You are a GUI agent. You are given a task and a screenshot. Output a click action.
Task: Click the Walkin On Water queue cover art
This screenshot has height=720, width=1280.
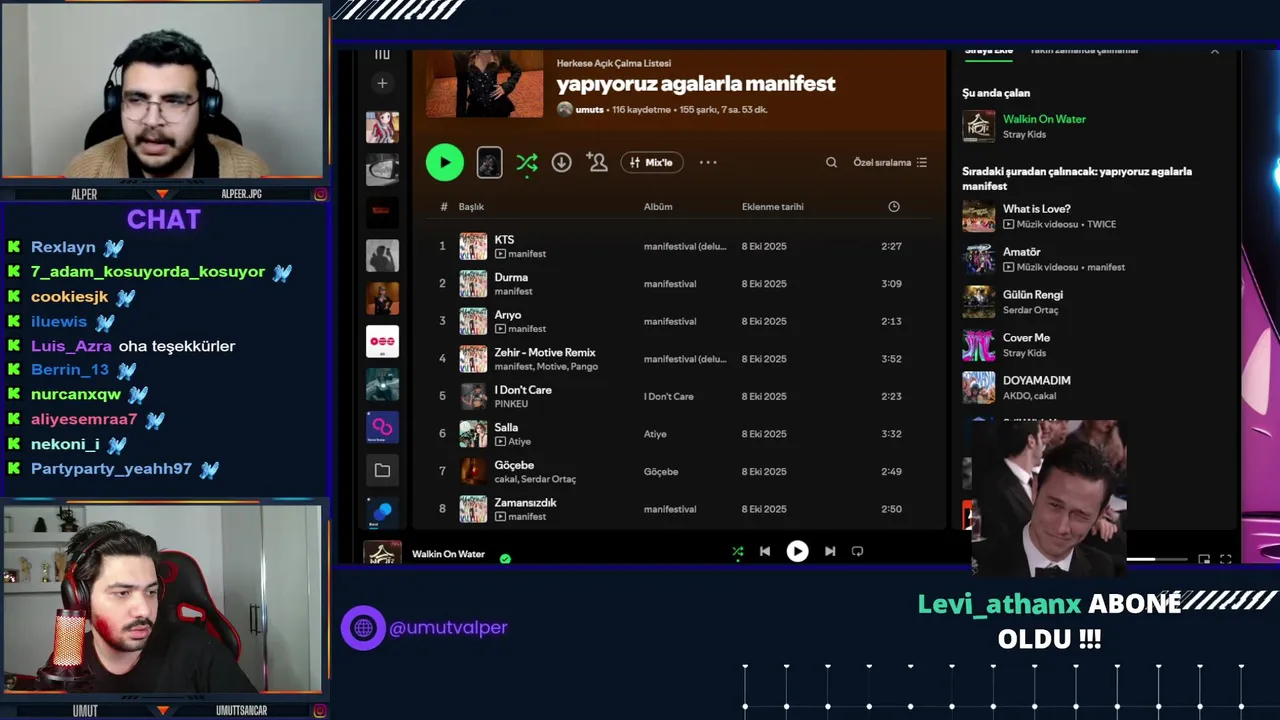point(978,126)
